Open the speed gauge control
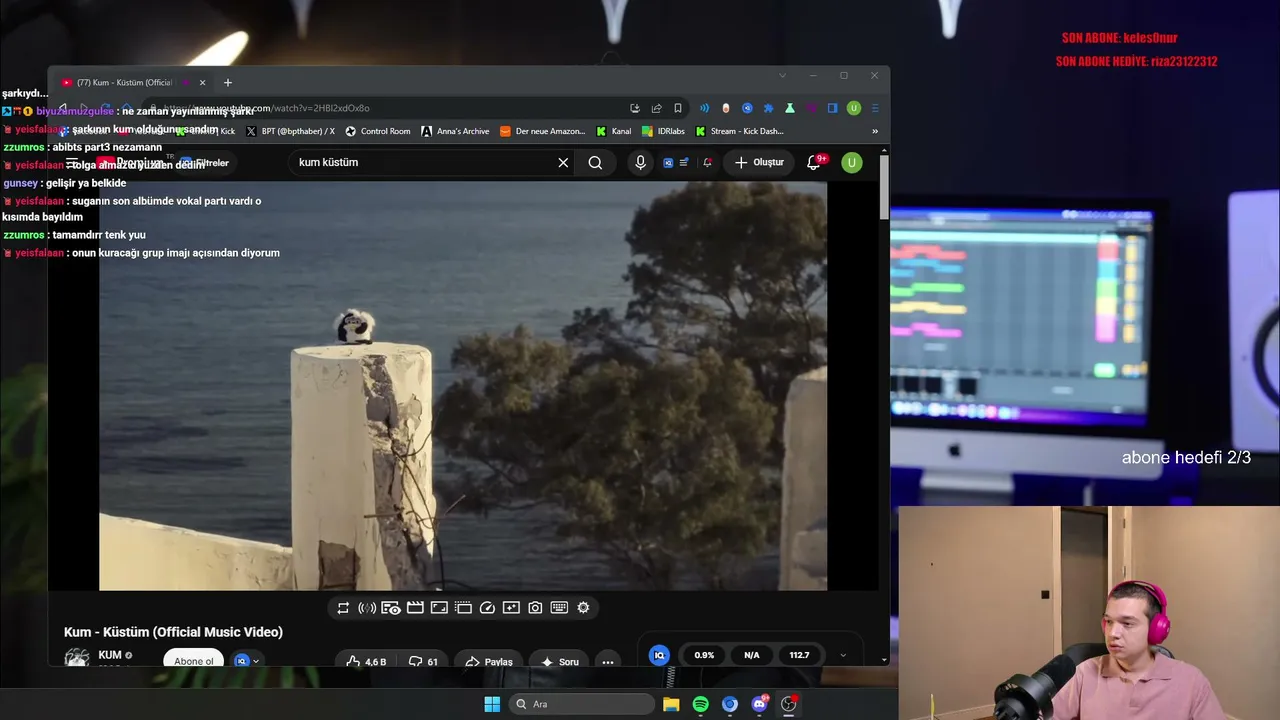Image resolution: width=1280 pixels, height=720 pixels. (x=487, y=608)
